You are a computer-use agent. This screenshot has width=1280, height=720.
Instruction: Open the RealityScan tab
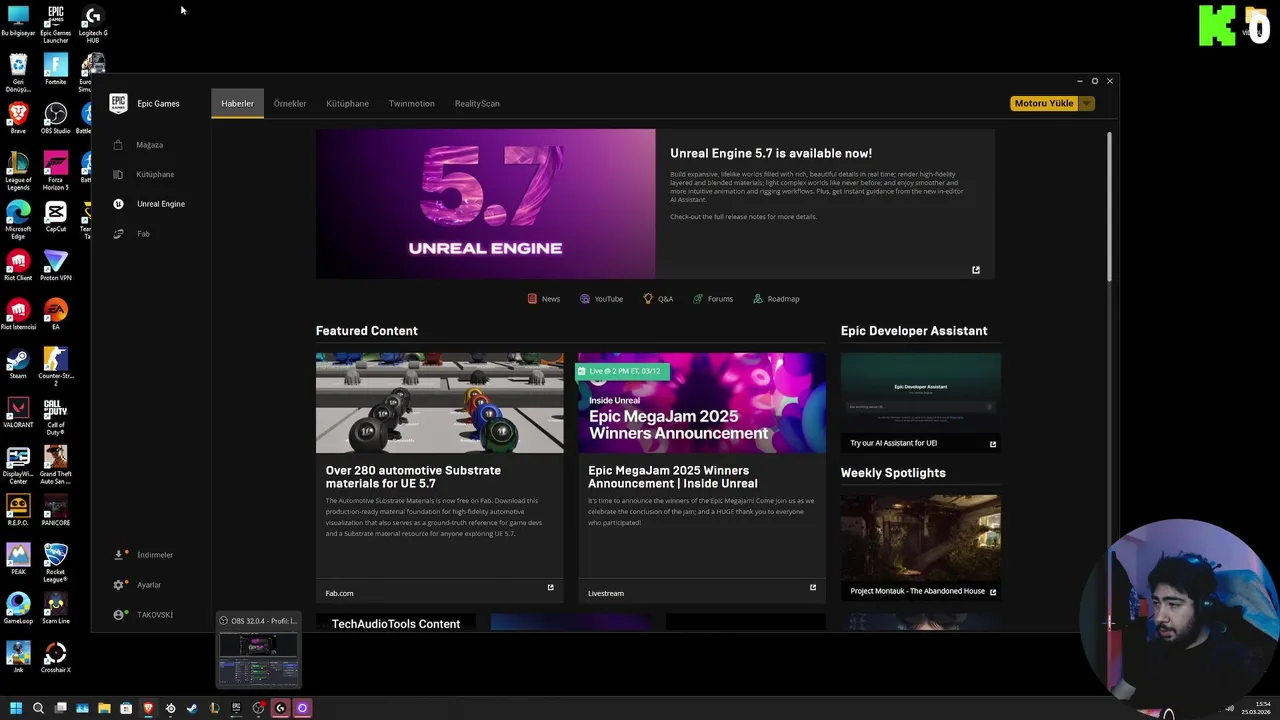pos(477,104)
